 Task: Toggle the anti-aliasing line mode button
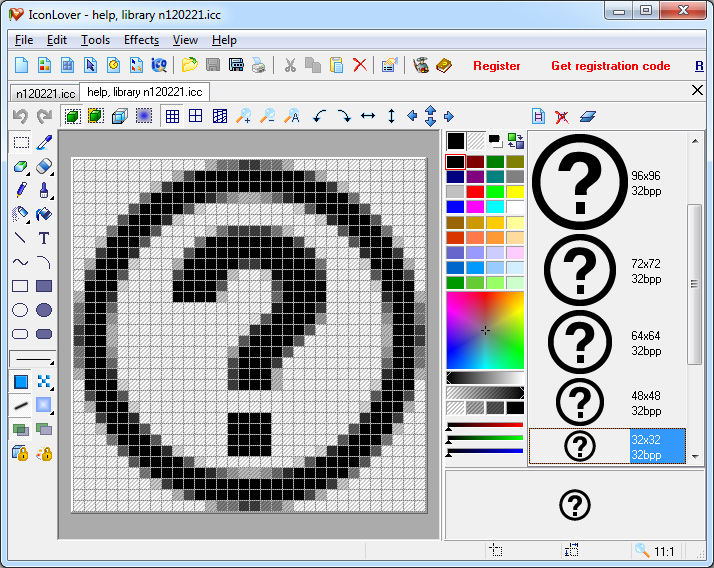pos(20,405)
